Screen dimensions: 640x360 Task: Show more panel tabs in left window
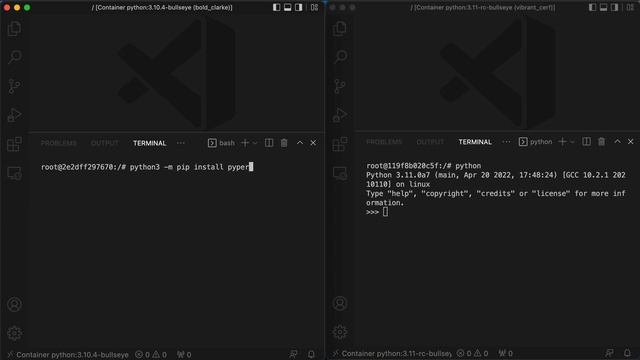click(181, 143)
